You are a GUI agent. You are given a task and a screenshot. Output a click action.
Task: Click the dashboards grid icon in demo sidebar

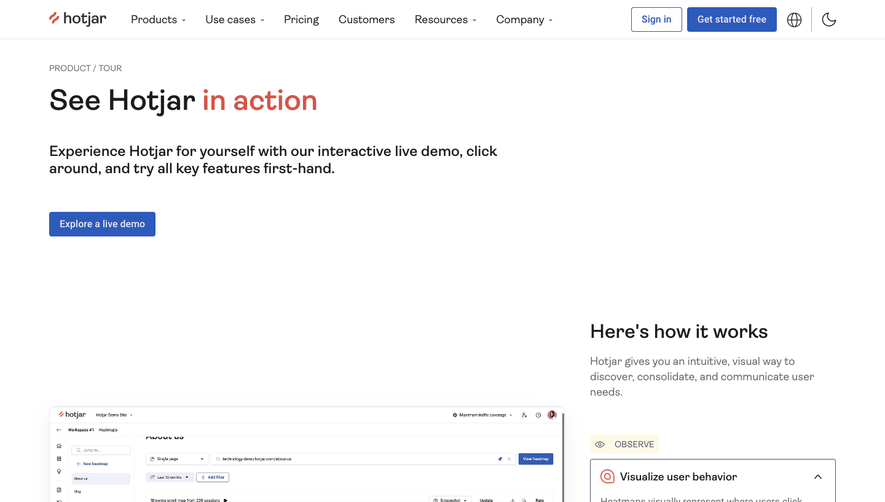[x=59, y=459]
